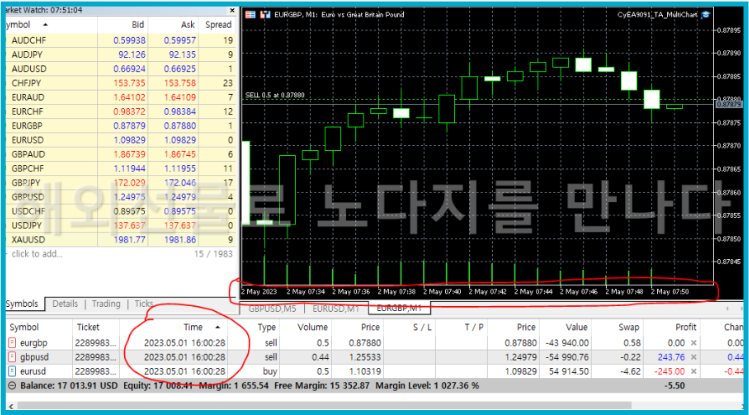Select the eurusd buy position row
749x415 pixels.
(374, 371)
